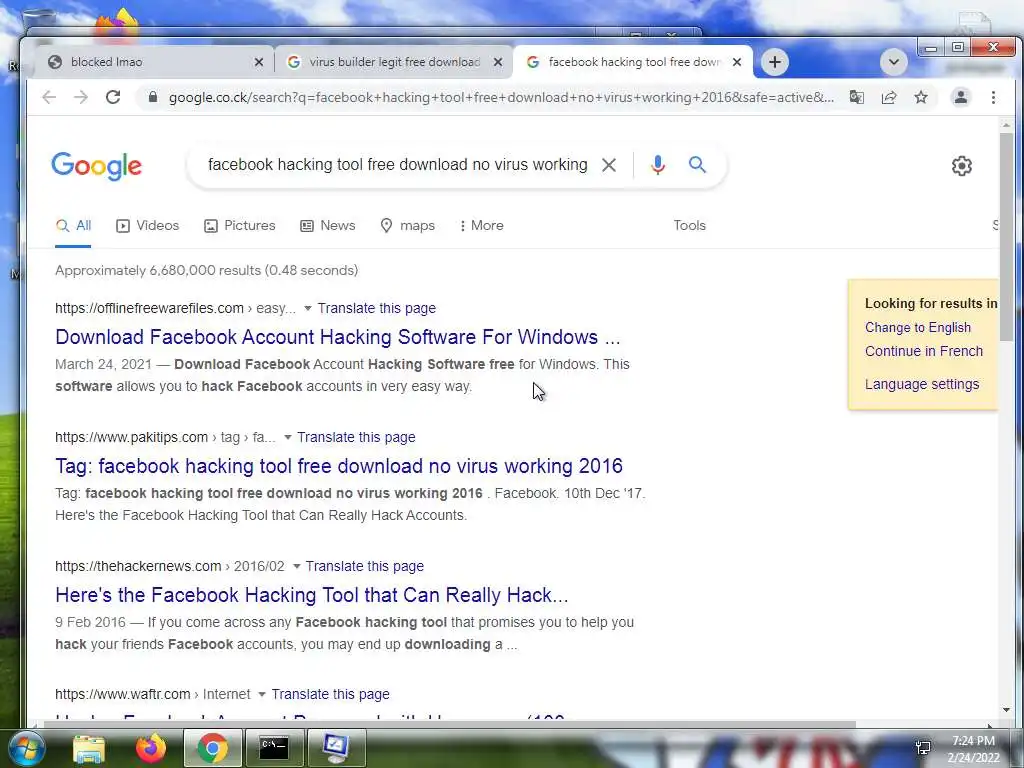Select the maps results tab
Screen dimensions: 1024x768
pyautogui.click(x=408, y=226)
